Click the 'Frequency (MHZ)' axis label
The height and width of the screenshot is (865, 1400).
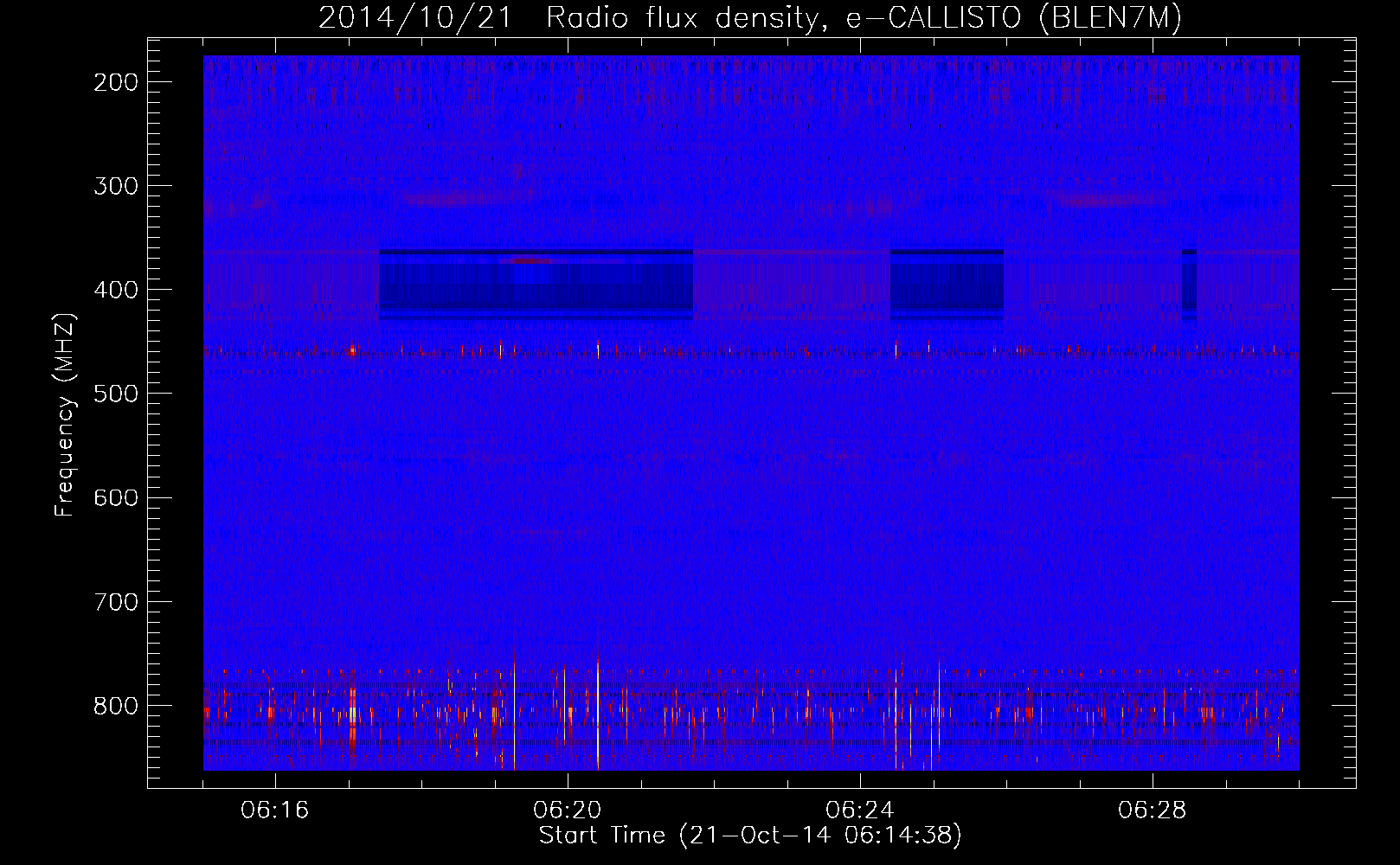66,414
